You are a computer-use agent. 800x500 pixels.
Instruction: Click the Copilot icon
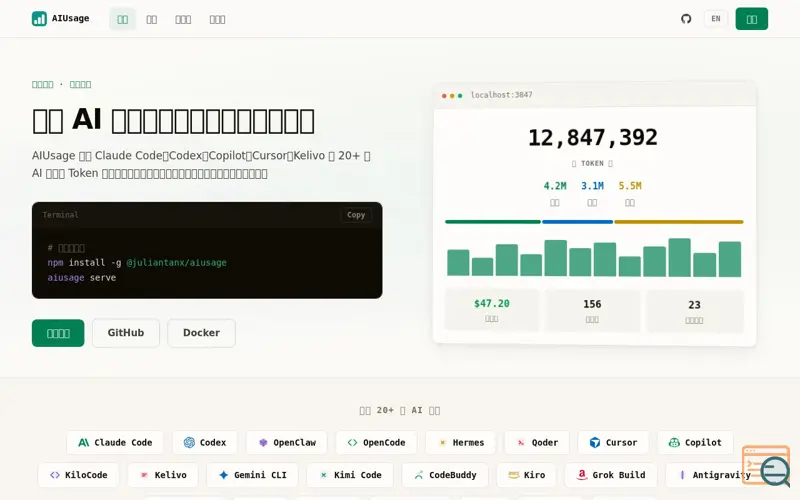(x=674, y=442)
